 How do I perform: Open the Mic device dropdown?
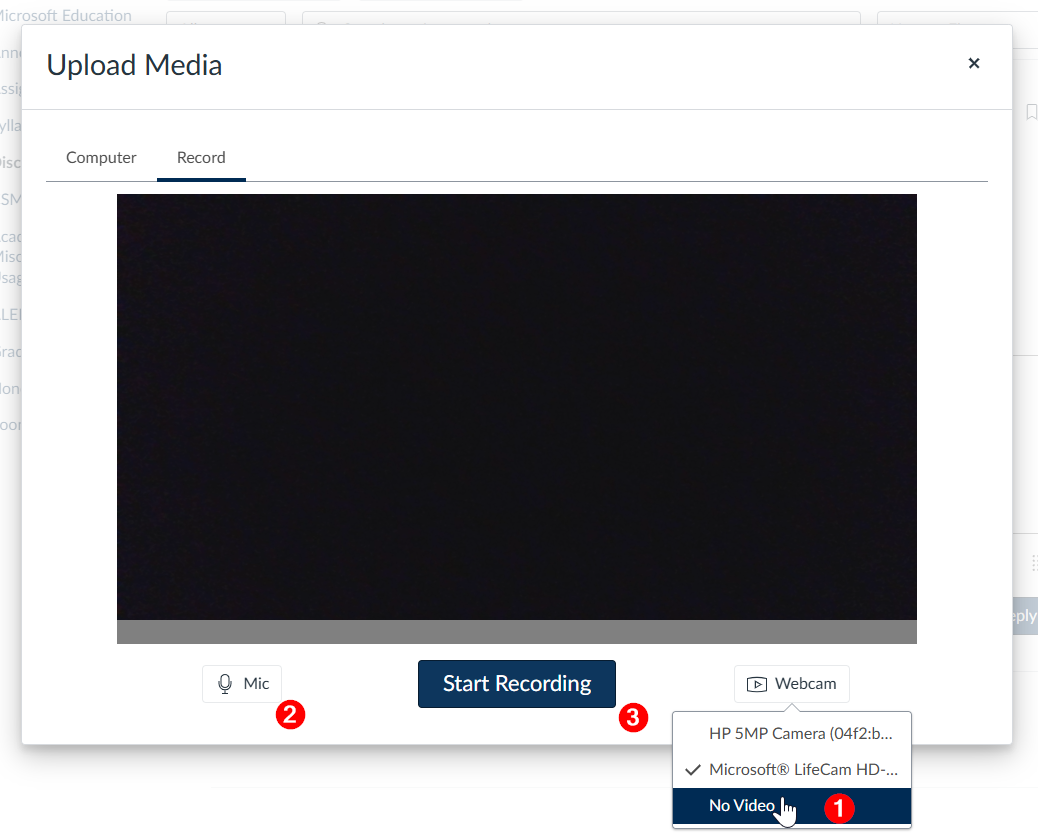[242, 684]
